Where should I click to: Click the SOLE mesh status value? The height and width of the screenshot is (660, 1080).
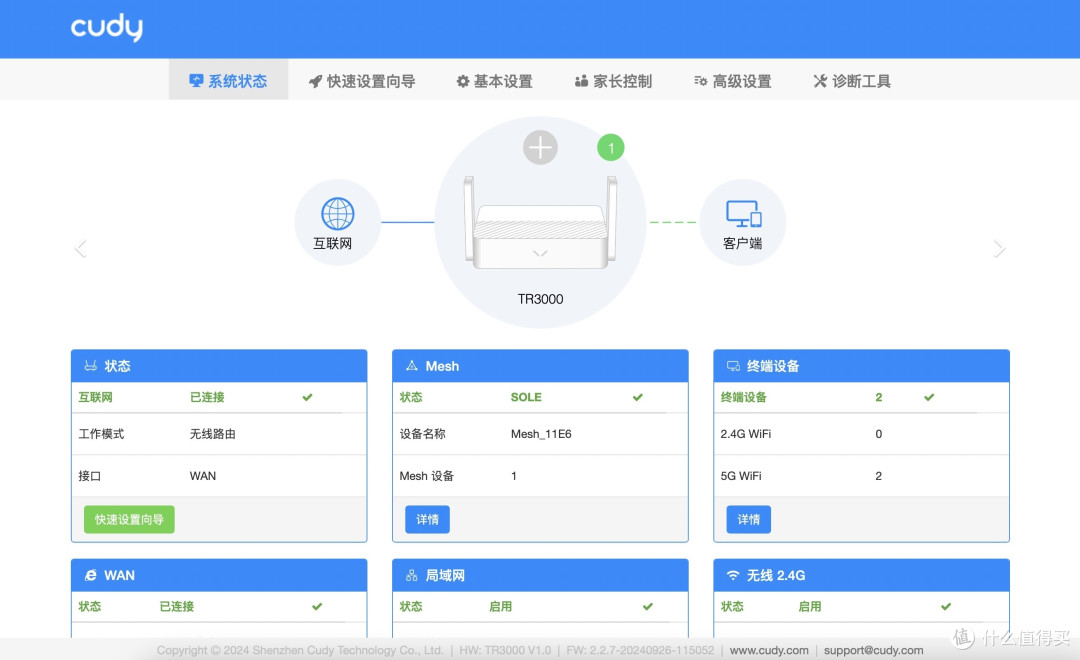click(526, 397)
